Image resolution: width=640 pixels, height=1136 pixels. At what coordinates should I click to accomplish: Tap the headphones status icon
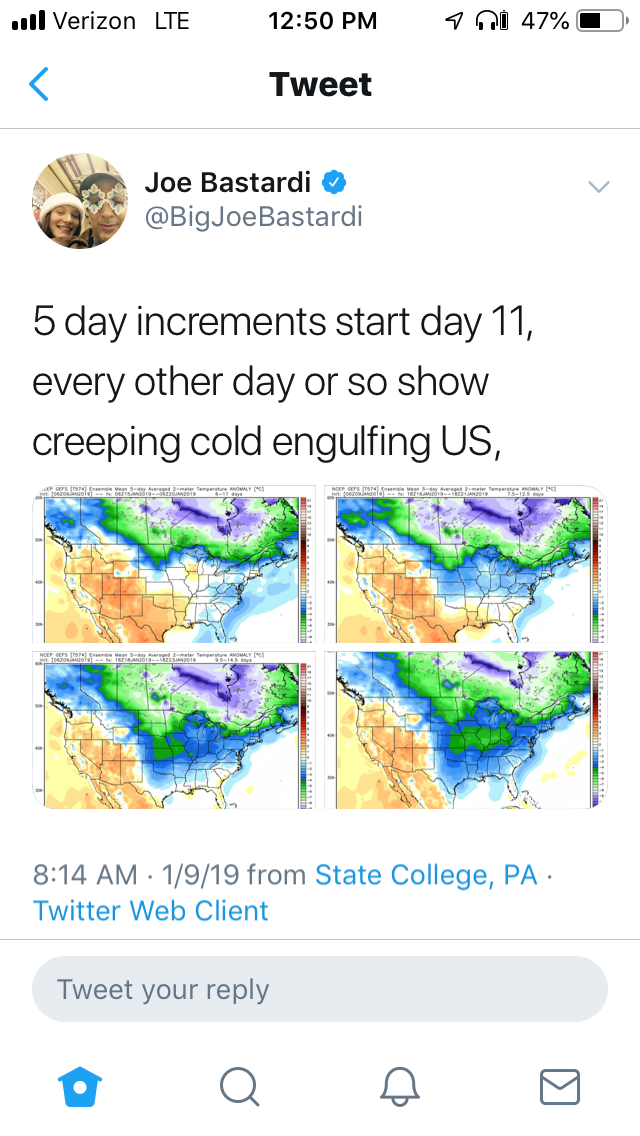[x=489, y=21]
